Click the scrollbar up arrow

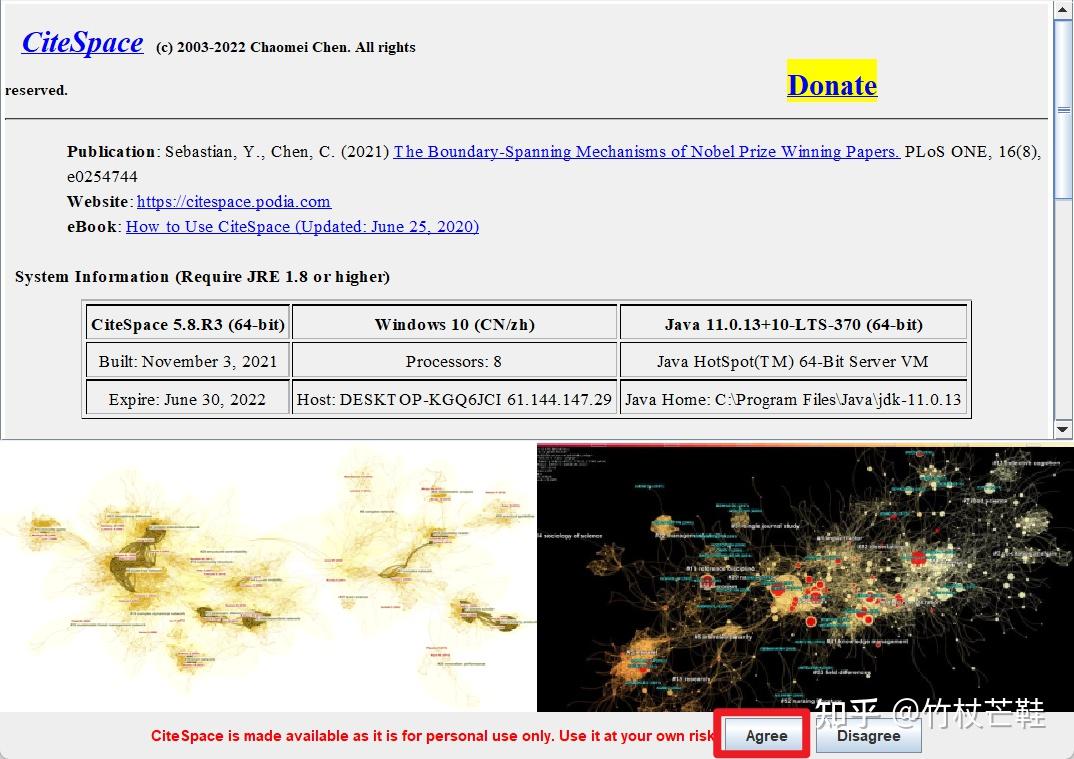pos(1063,10)
